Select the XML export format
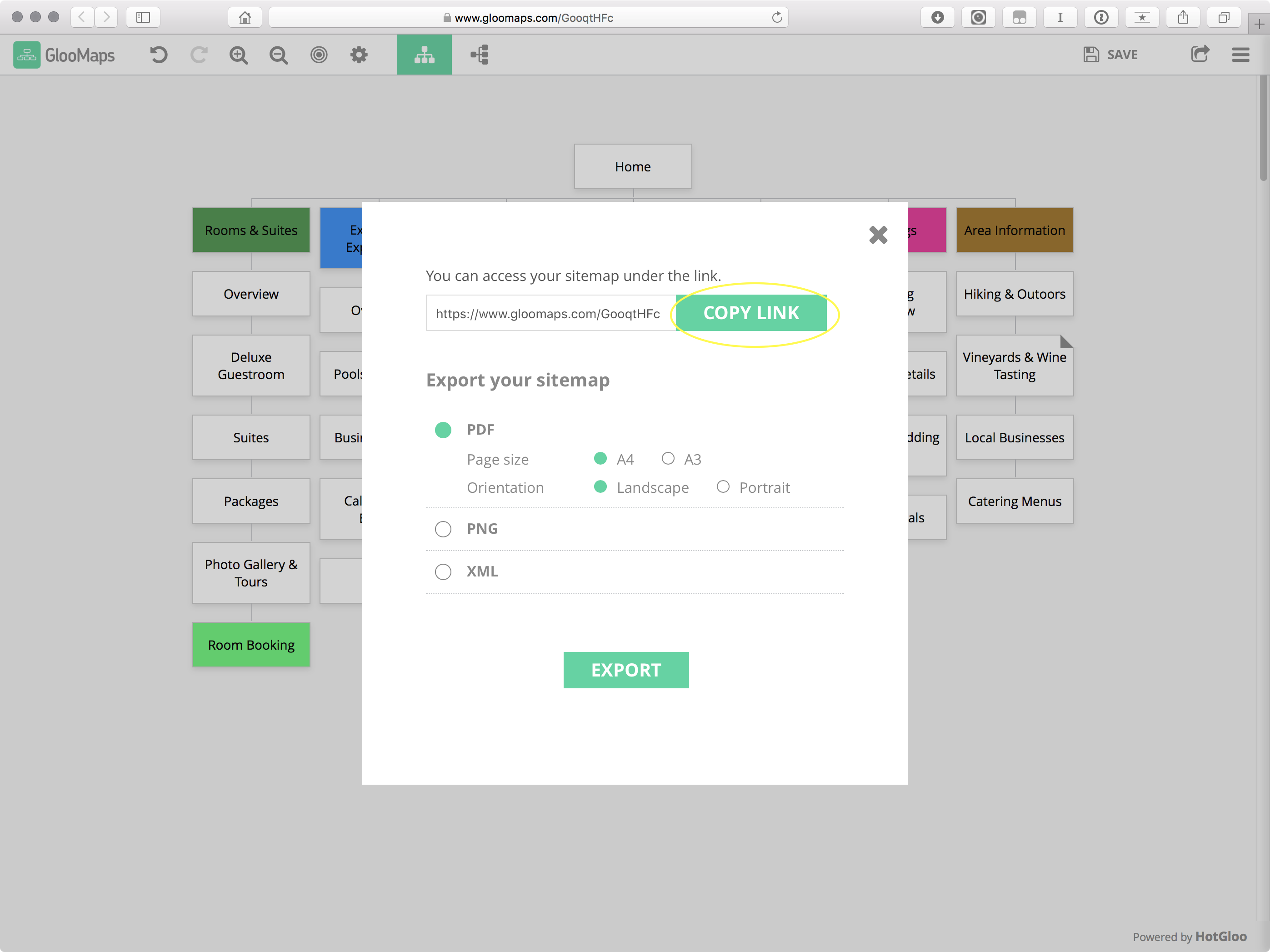Viewport: 1270px width, 952px height. [x=443, y=572]
